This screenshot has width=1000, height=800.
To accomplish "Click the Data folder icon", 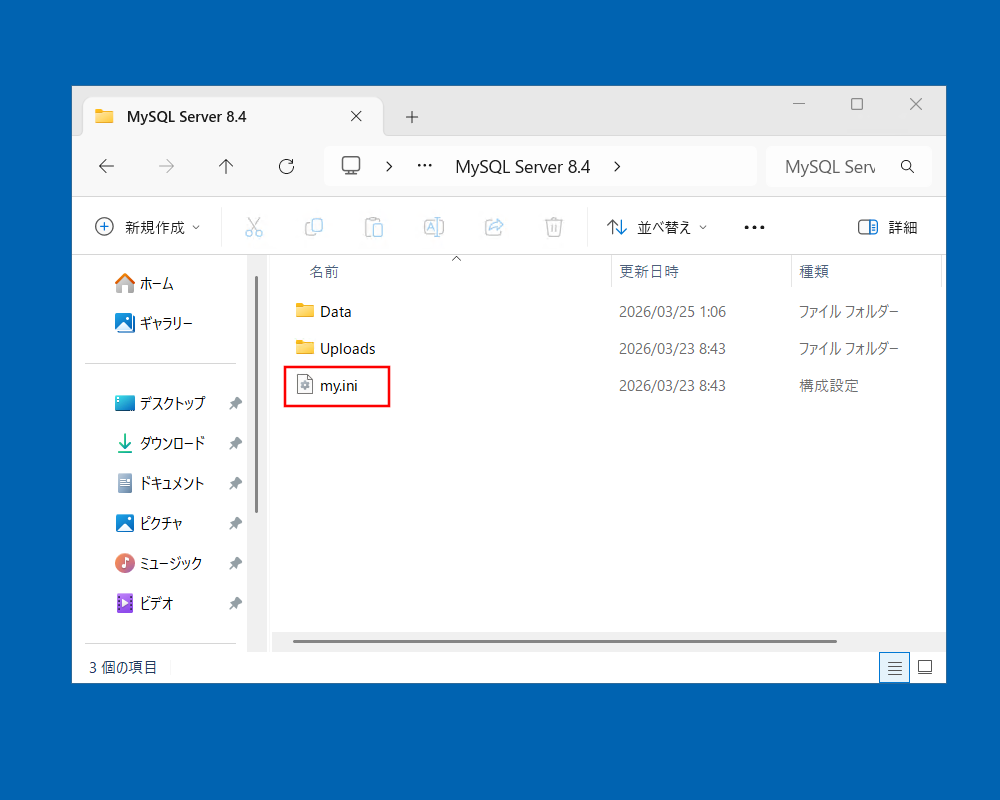I will (305, 311).
